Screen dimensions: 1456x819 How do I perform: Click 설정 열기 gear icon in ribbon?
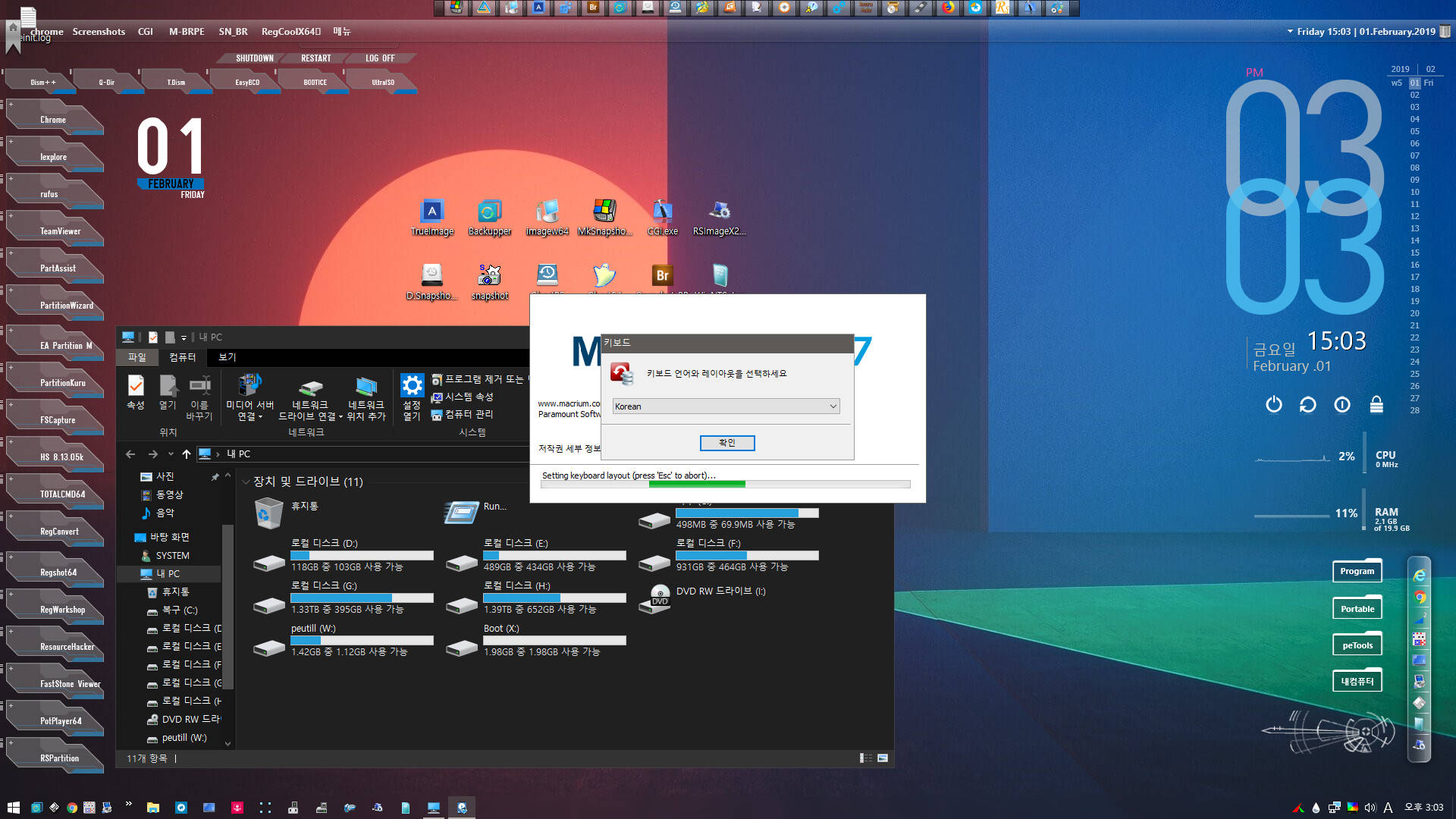[412, 397]
